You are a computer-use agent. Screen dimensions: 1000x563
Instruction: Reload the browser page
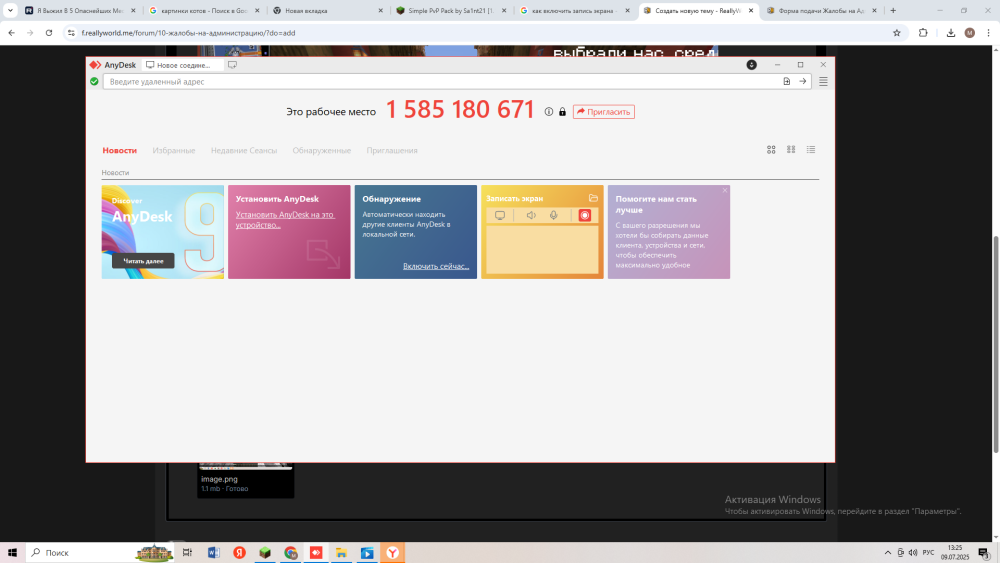point(48,33)
